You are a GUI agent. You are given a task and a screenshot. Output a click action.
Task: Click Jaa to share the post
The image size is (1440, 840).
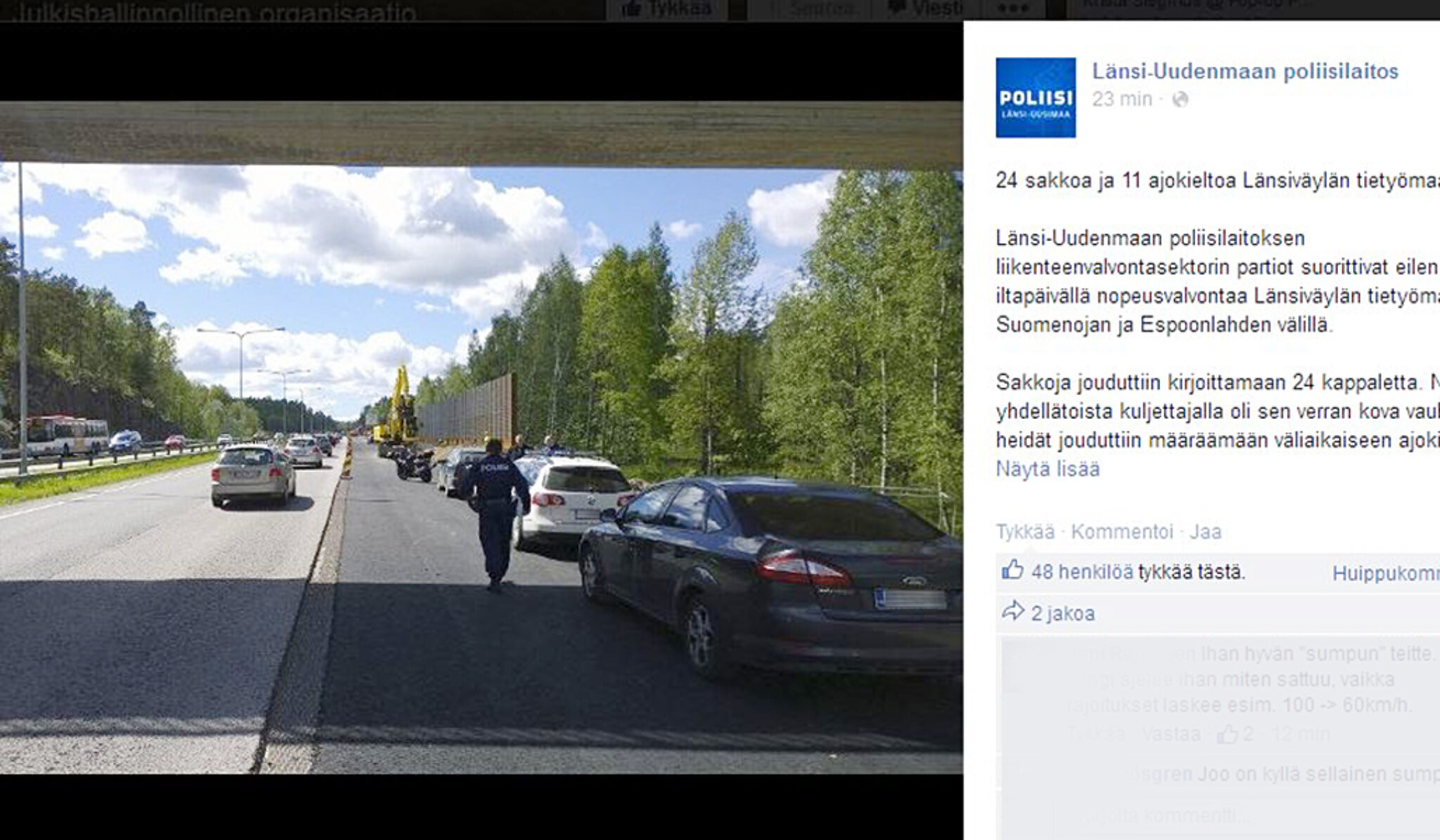[1205, 532]
